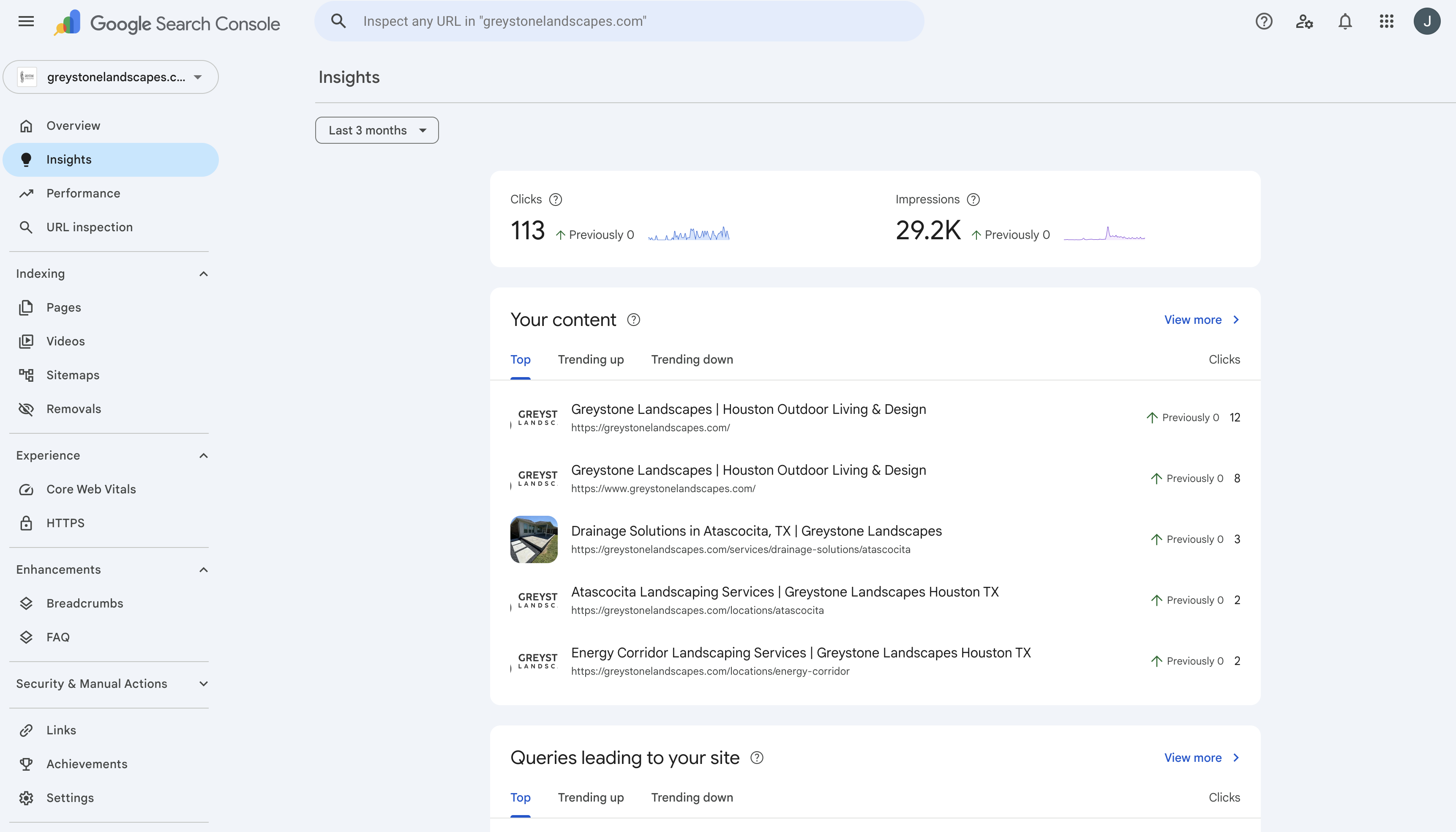The width and height of the screenshot is (1456, 832).
Task: Open Atascocita Landscaping Services row
Action: pos(875,600)
